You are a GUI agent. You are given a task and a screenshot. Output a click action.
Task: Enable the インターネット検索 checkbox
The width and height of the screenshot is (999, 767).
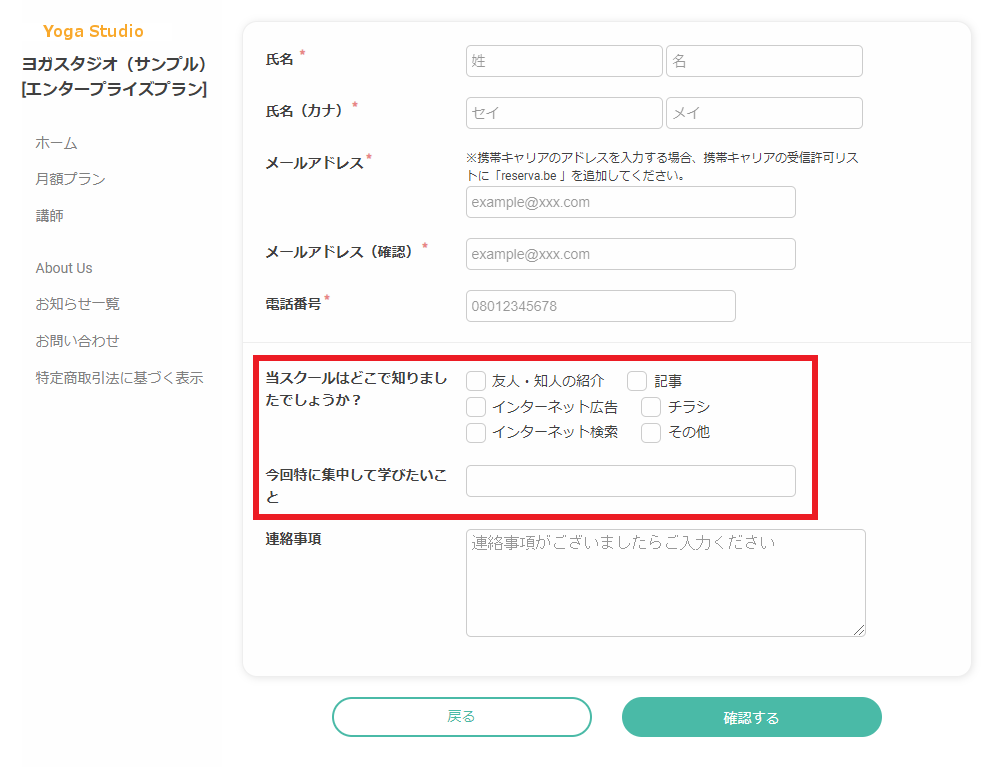[476, 433]
